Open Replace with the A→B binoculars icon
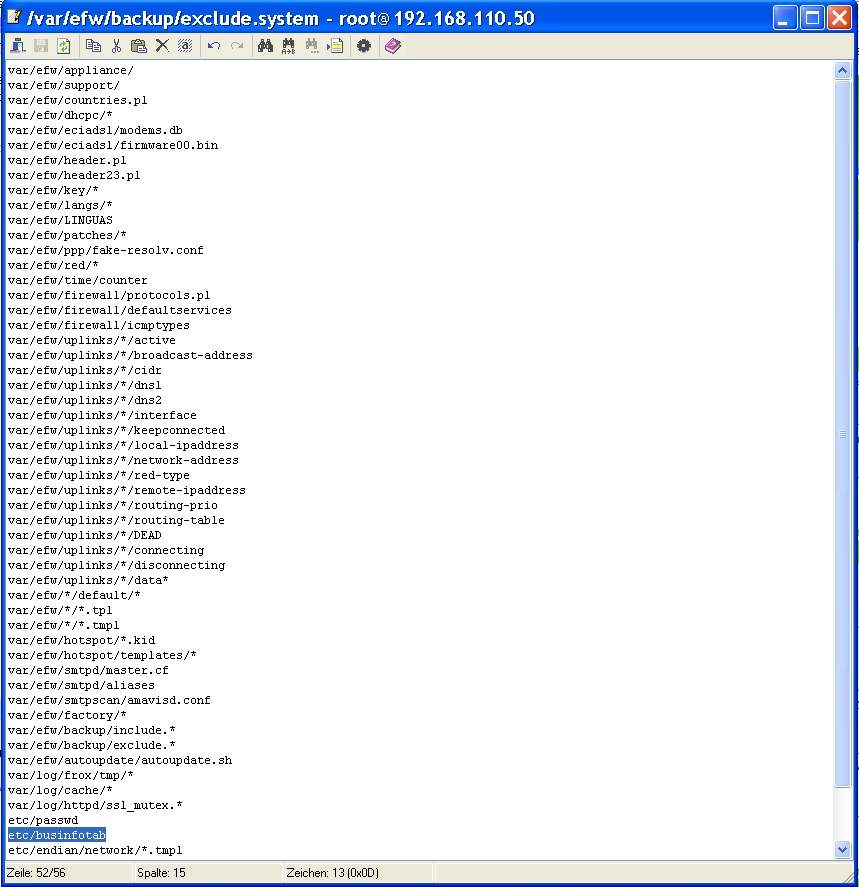Image resolution: width=859 pixels, height=887 pixels. point(289,46)
